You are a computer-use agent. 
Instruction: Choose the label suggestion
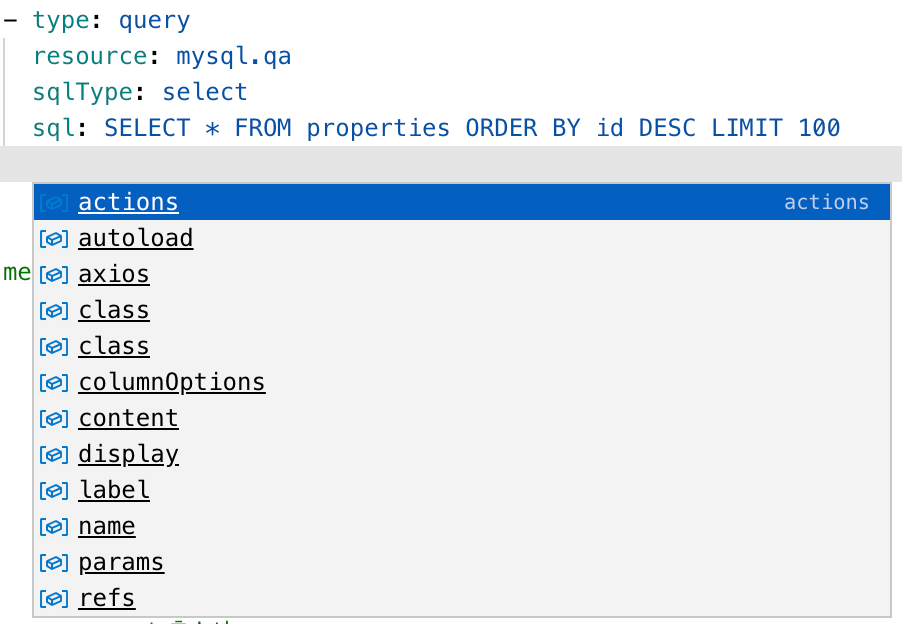click(462, 490)
